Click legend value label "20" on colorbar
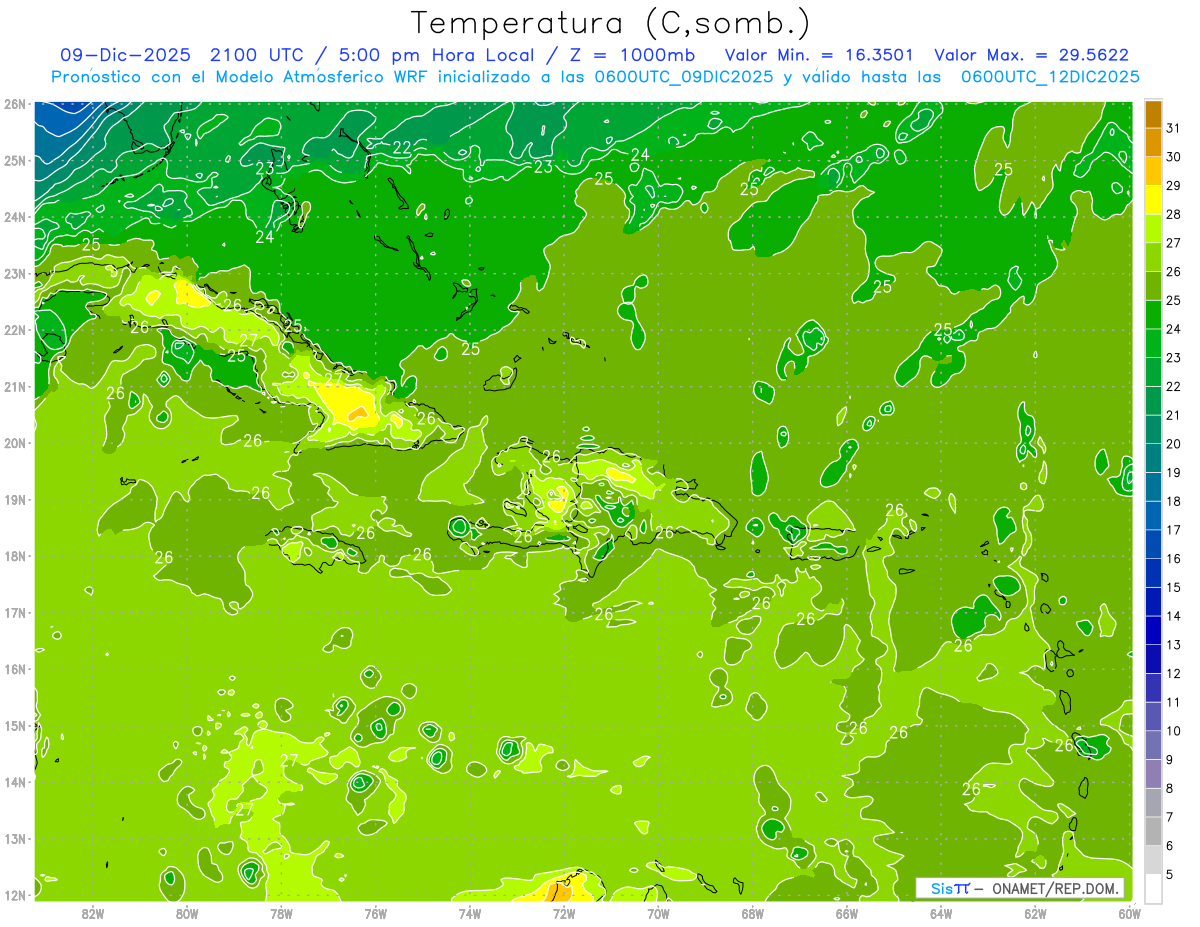 coord(1174,444)
